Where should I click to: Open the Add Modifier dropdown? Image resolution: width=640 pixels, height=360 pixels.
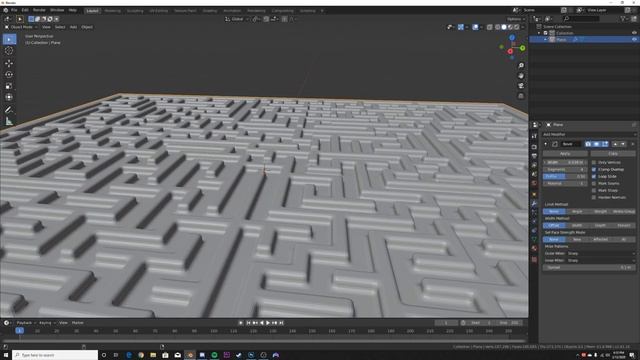click(589, 134)
